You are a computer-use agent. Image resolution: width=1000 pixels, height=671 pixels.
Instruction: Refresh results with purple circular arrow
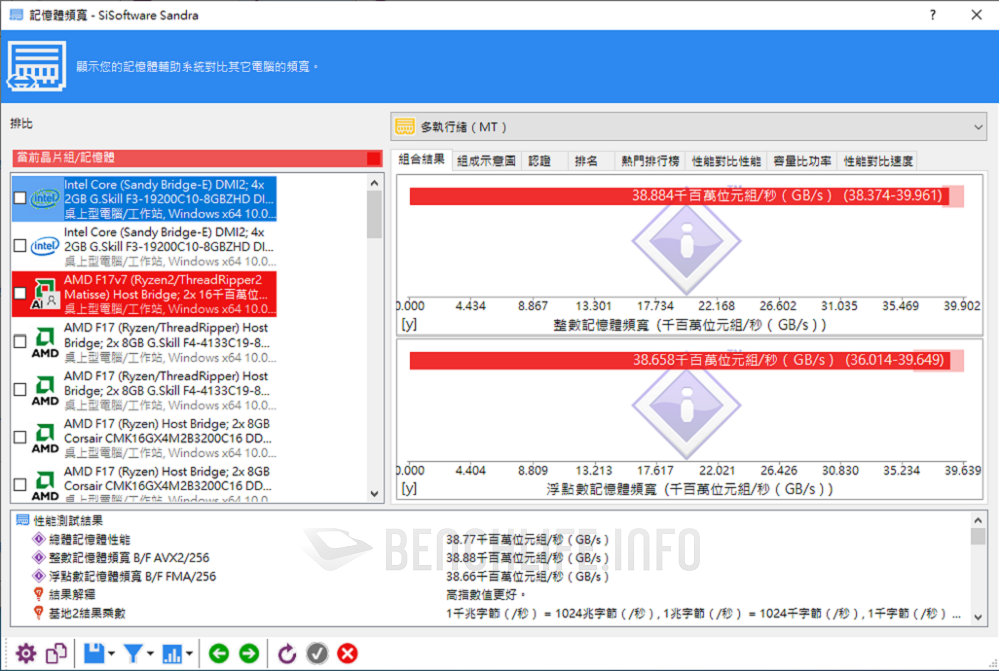pos(287,653)
